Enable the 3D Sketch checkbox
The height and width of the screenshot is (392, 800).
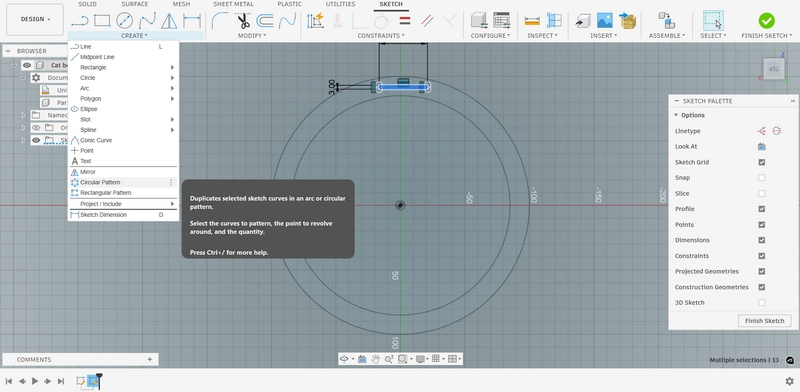click(x=762, y=303)
